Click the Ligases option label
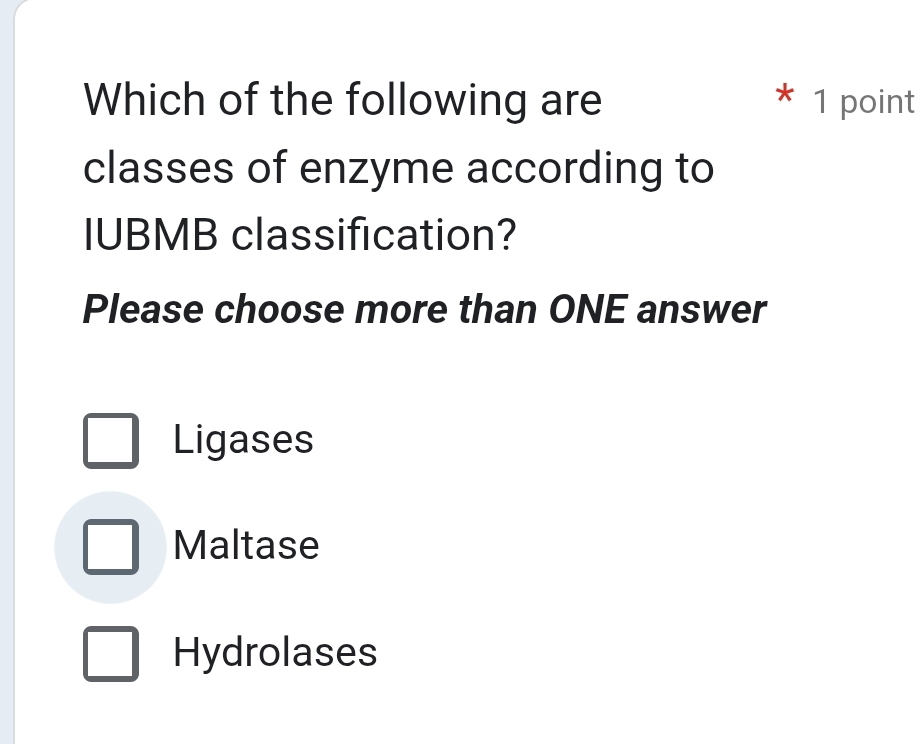 243,440
